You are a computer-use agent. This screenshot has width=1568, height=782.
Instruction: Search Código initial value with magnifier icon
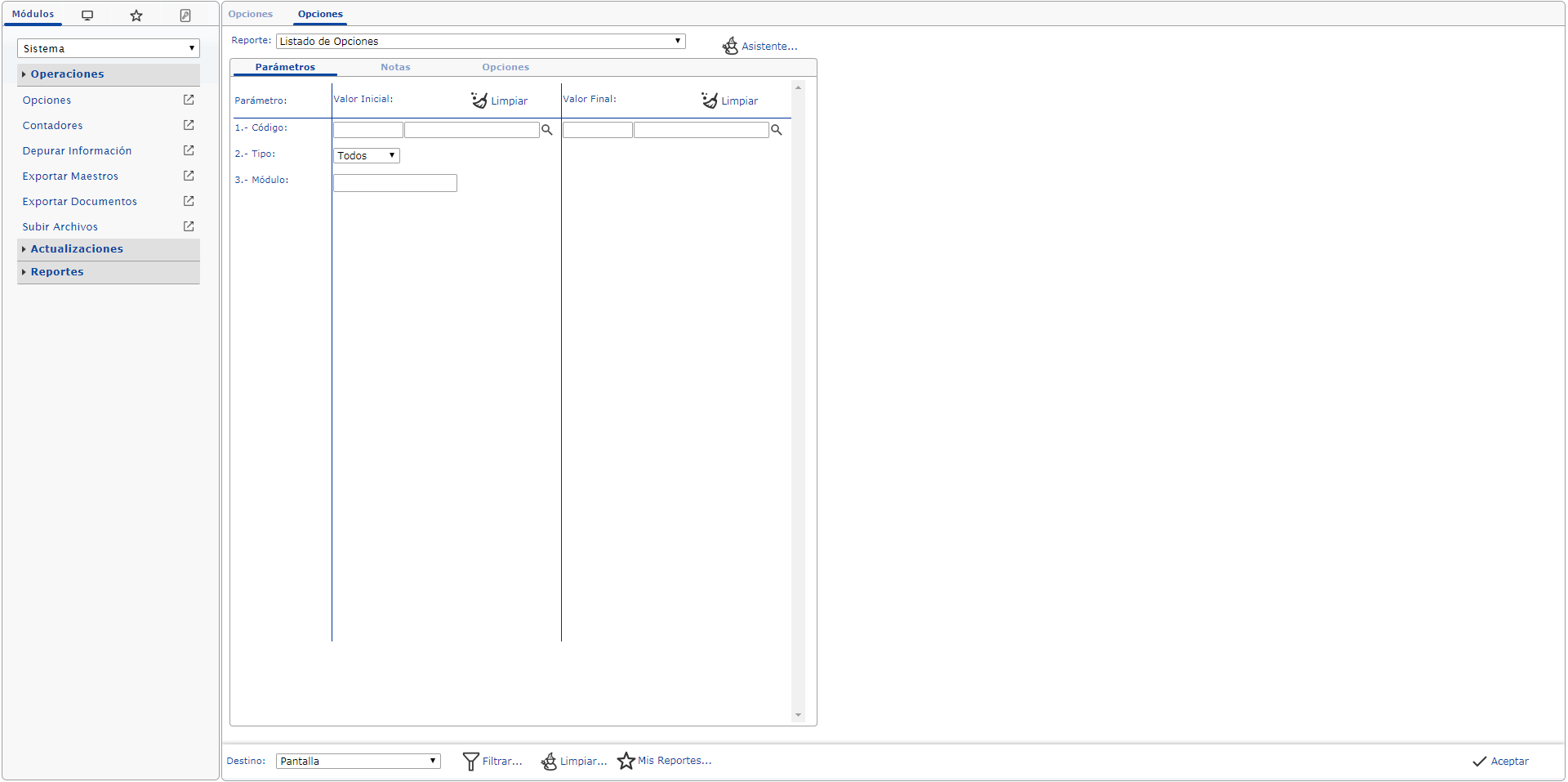click(x=547, y=130)
